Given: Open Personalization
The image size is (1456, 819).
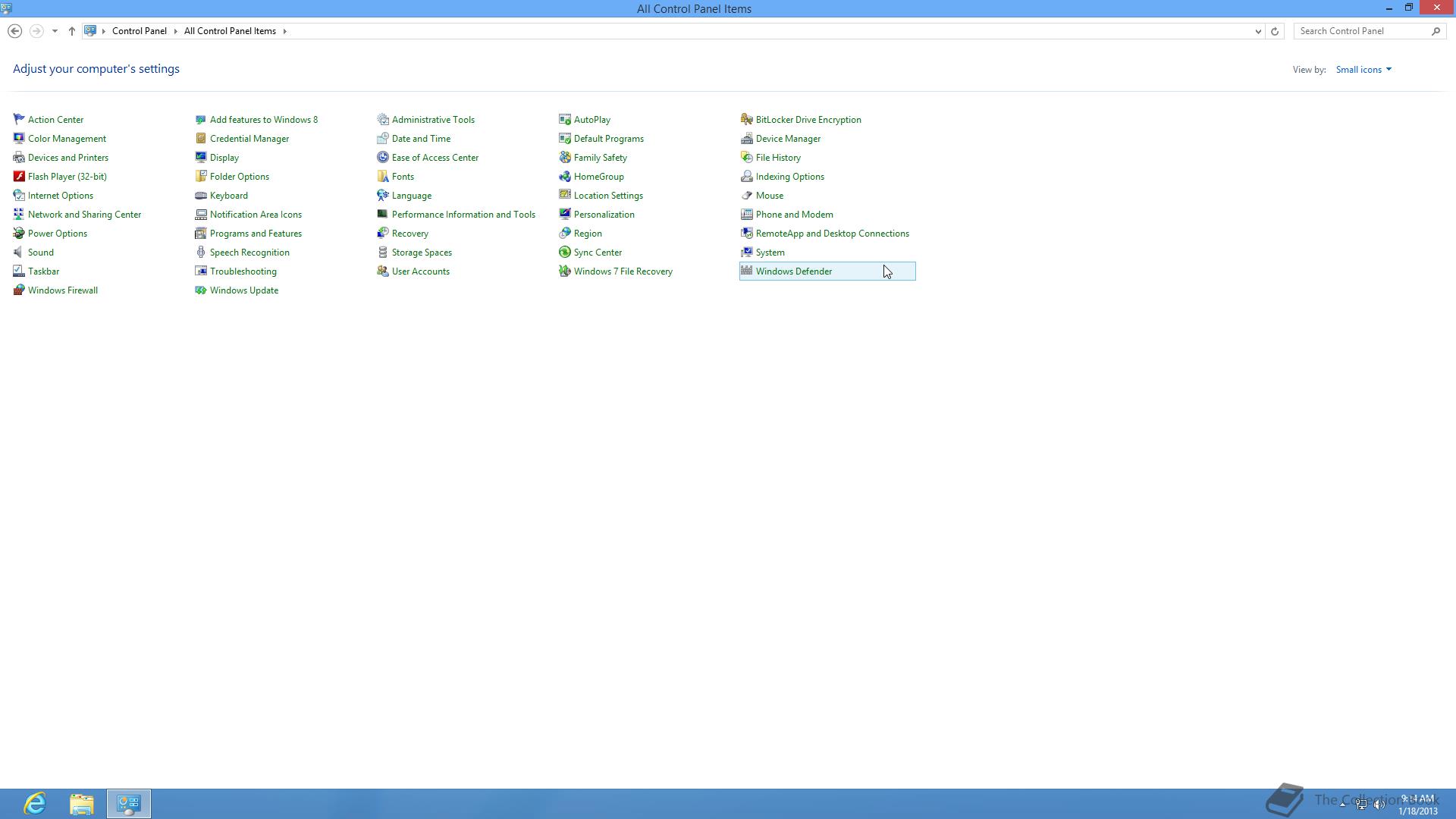Looking at the screenshot, I should coord(604,214).
